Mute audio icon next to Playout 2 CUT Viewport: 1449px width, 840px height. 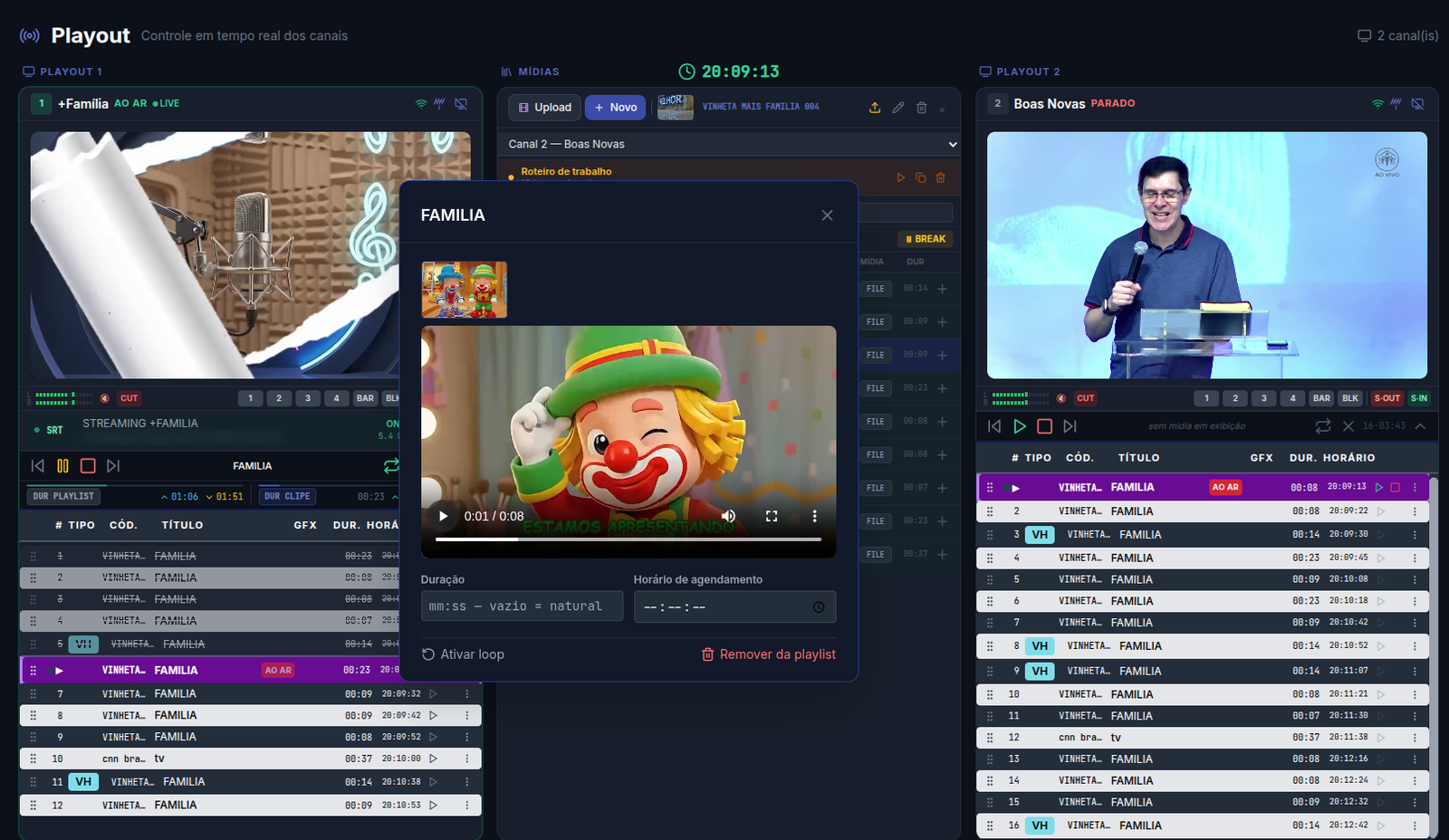click(x=1060, y=398)
